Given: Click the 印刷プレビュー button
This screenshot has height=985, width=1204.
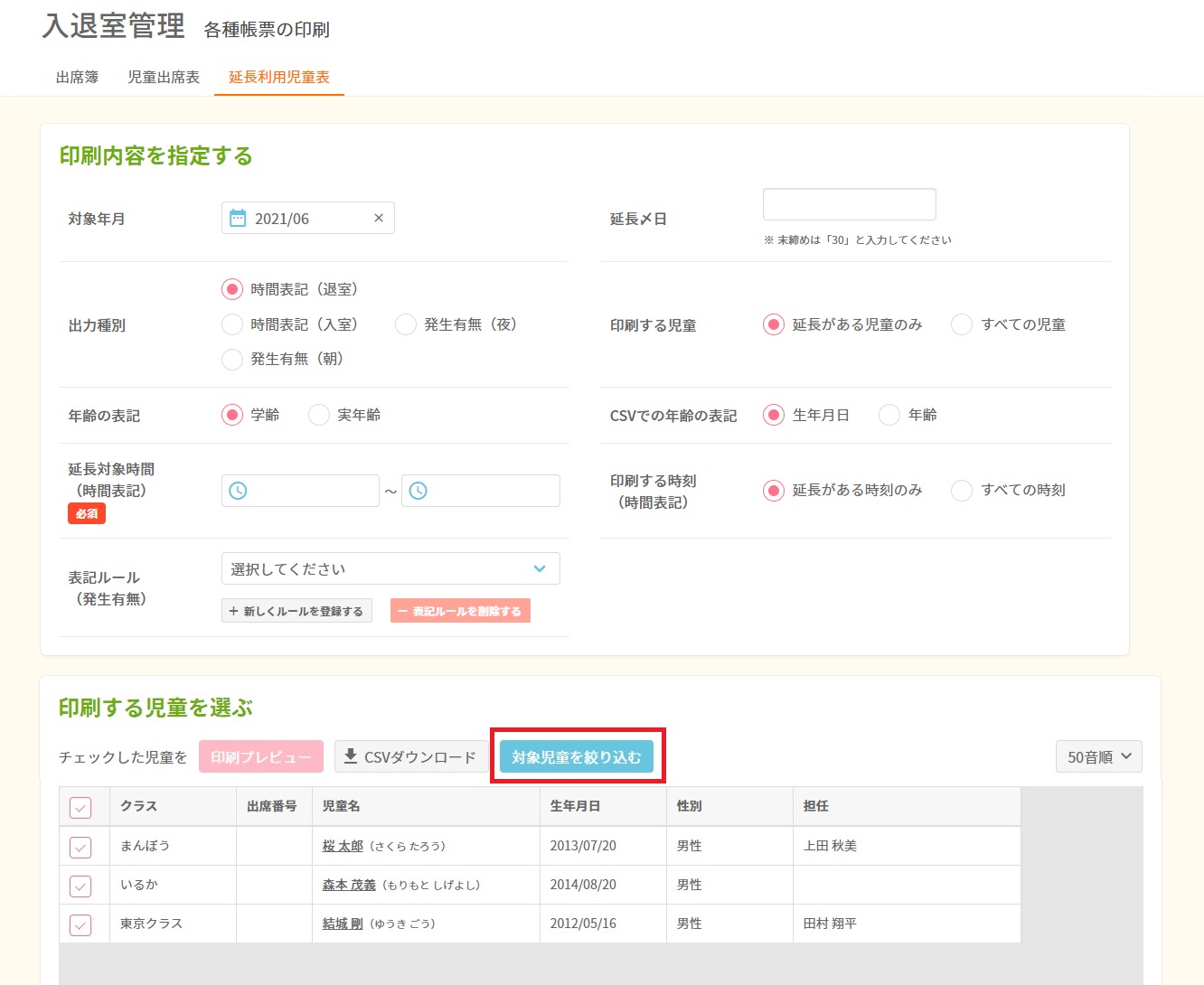Looking at the screenshot, I should click(261, 756).
